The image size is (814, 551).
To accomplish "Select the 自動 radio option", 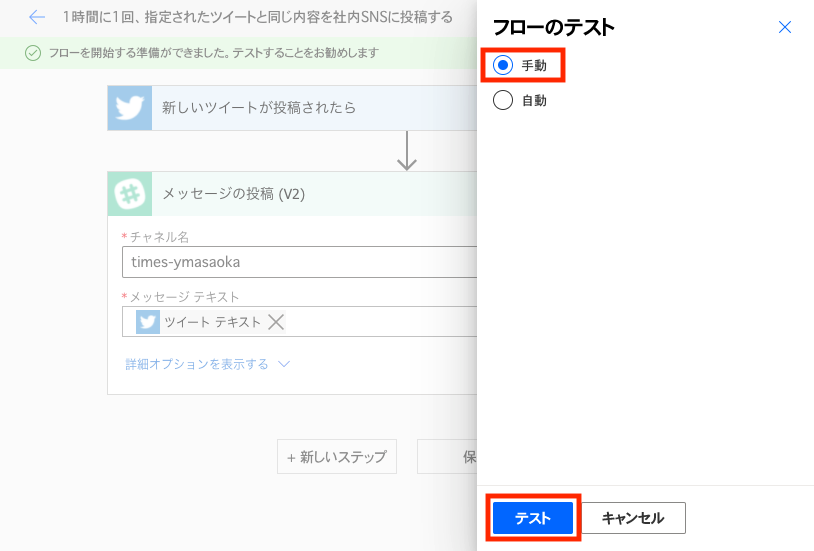I will point(503,100).
